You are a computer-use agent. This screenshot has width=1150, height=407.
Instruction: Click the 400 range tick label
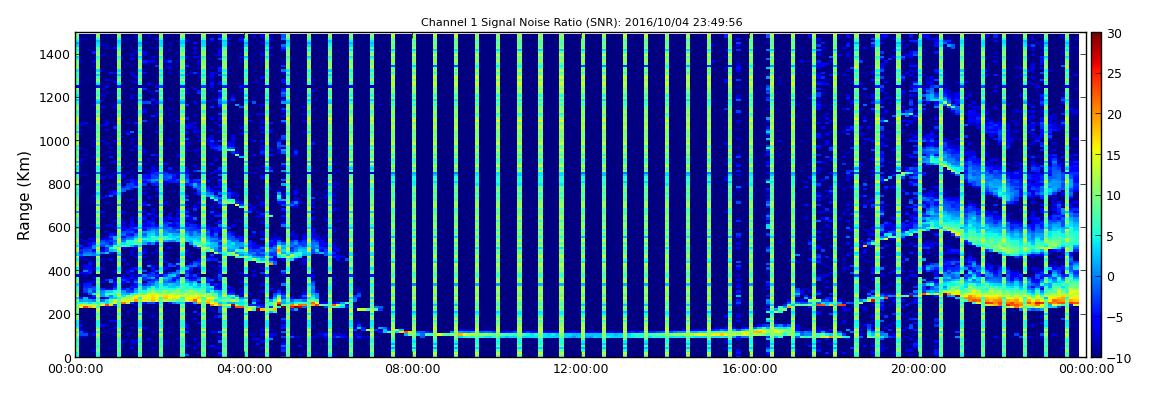point(59,271)
